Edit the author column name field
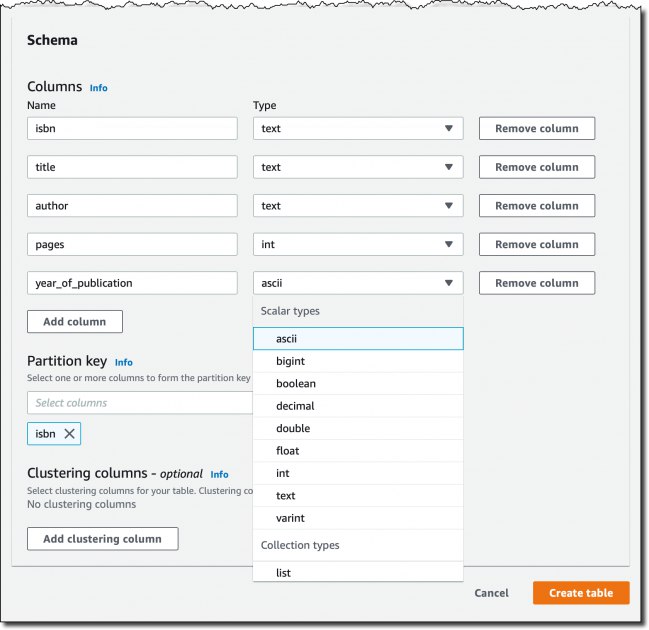 [132, 206]
